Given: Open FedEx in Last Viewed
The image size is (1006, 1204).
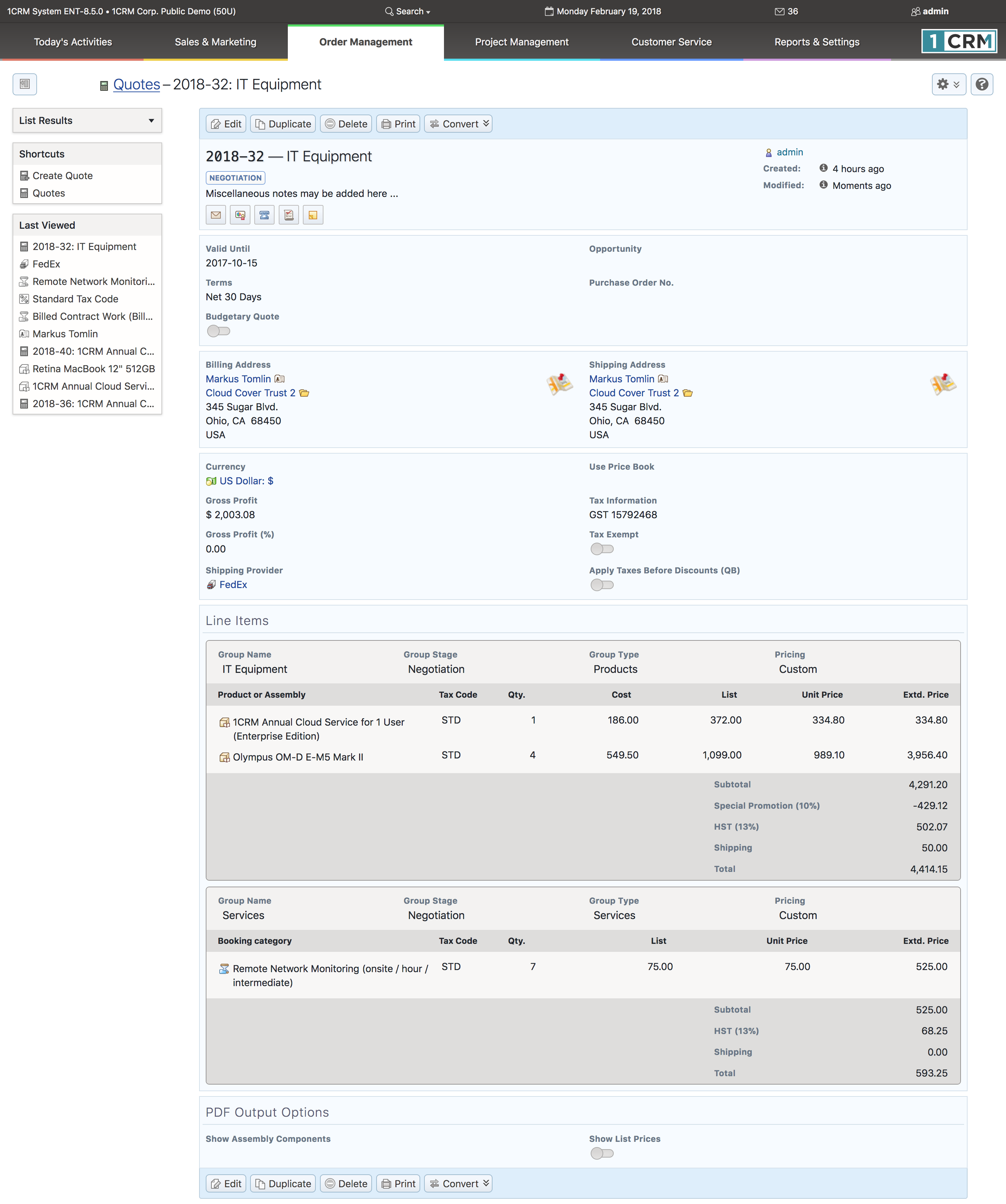Looking at the screenshot, I should pos(46,264).
